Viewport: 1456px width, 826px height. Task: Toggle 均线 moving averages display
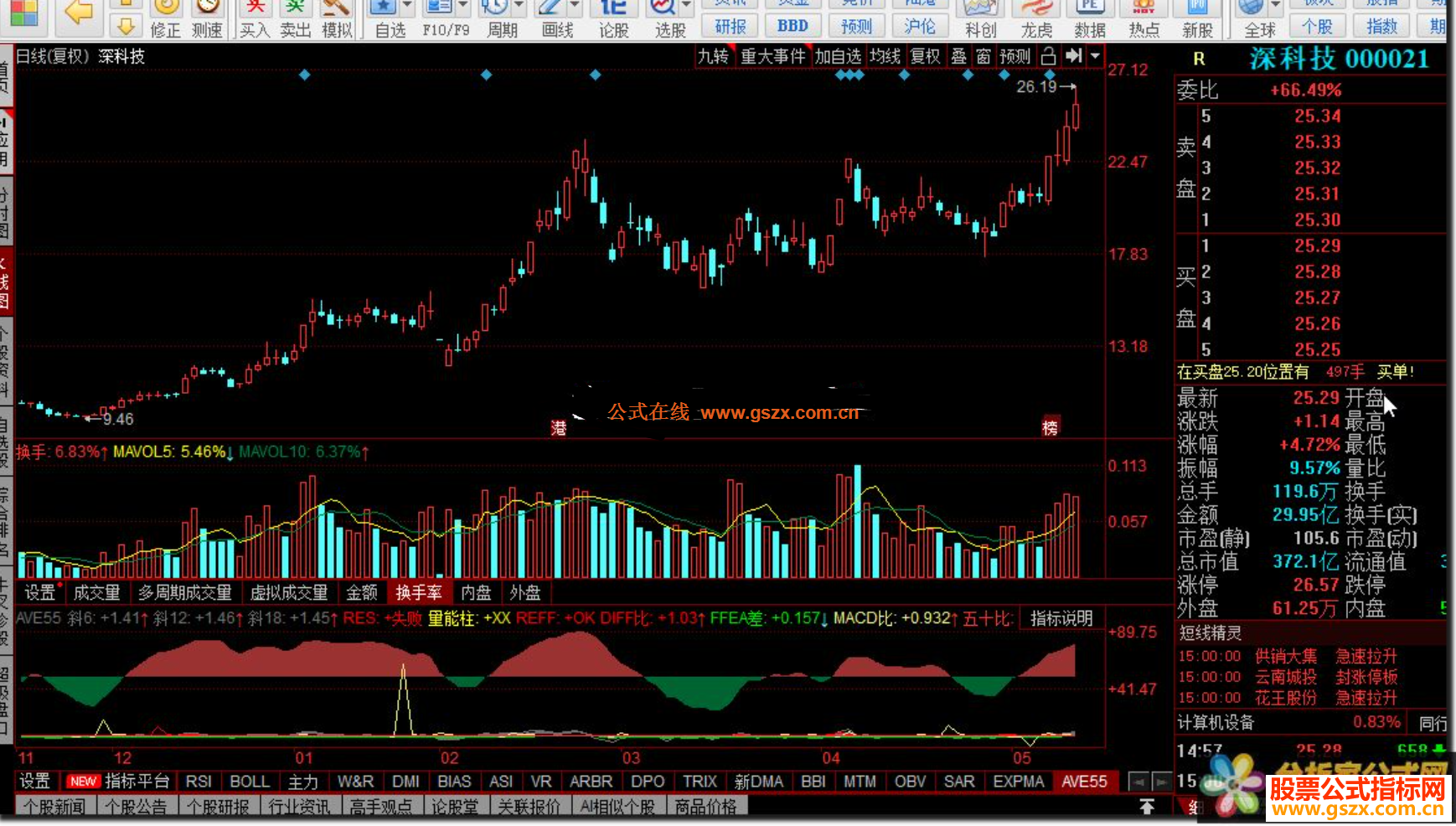pyautogui.click(x=885, y=56)
